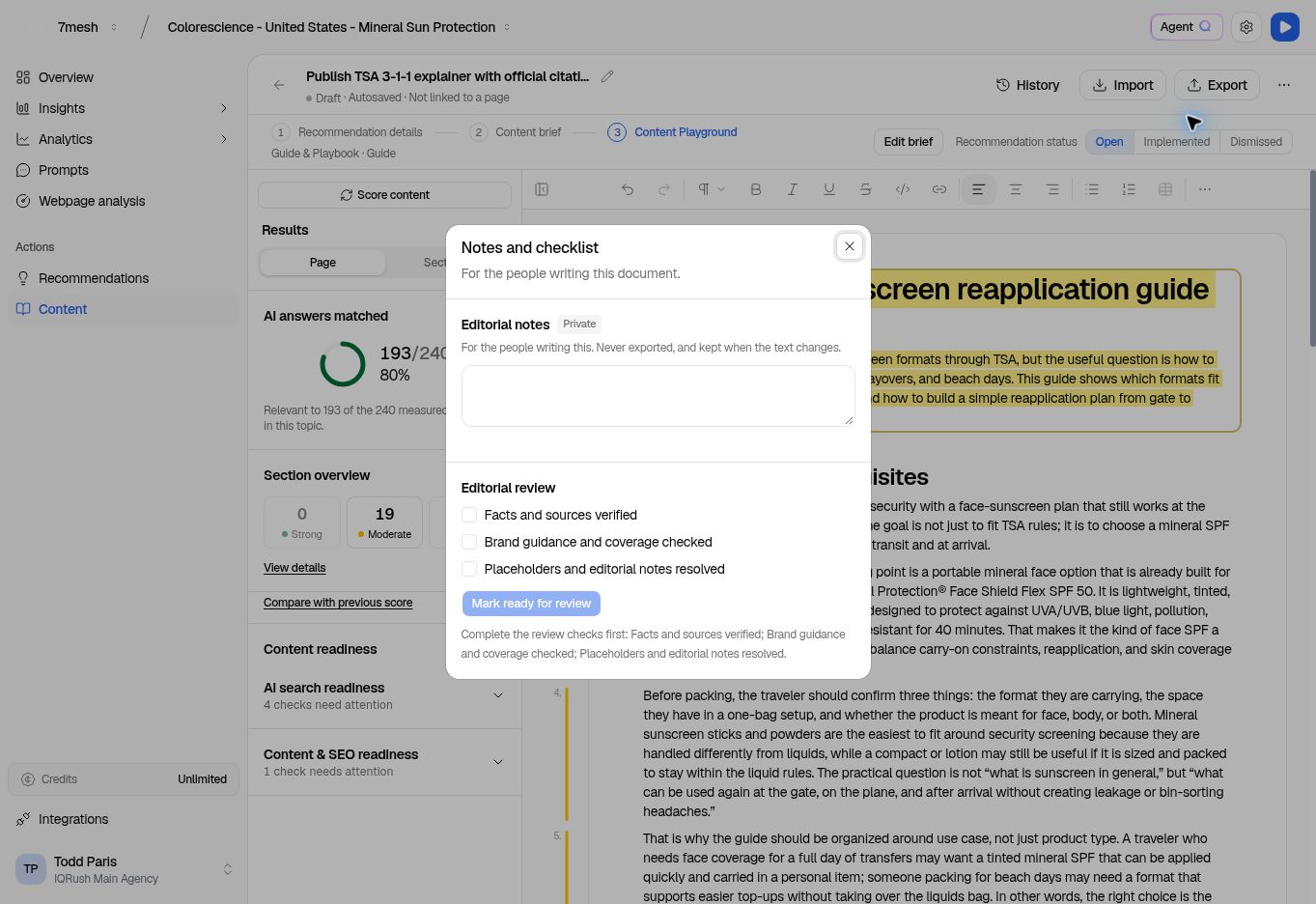Click the Mark ready for review button
Screen dimensions: 1316x904
coord(531,604)
